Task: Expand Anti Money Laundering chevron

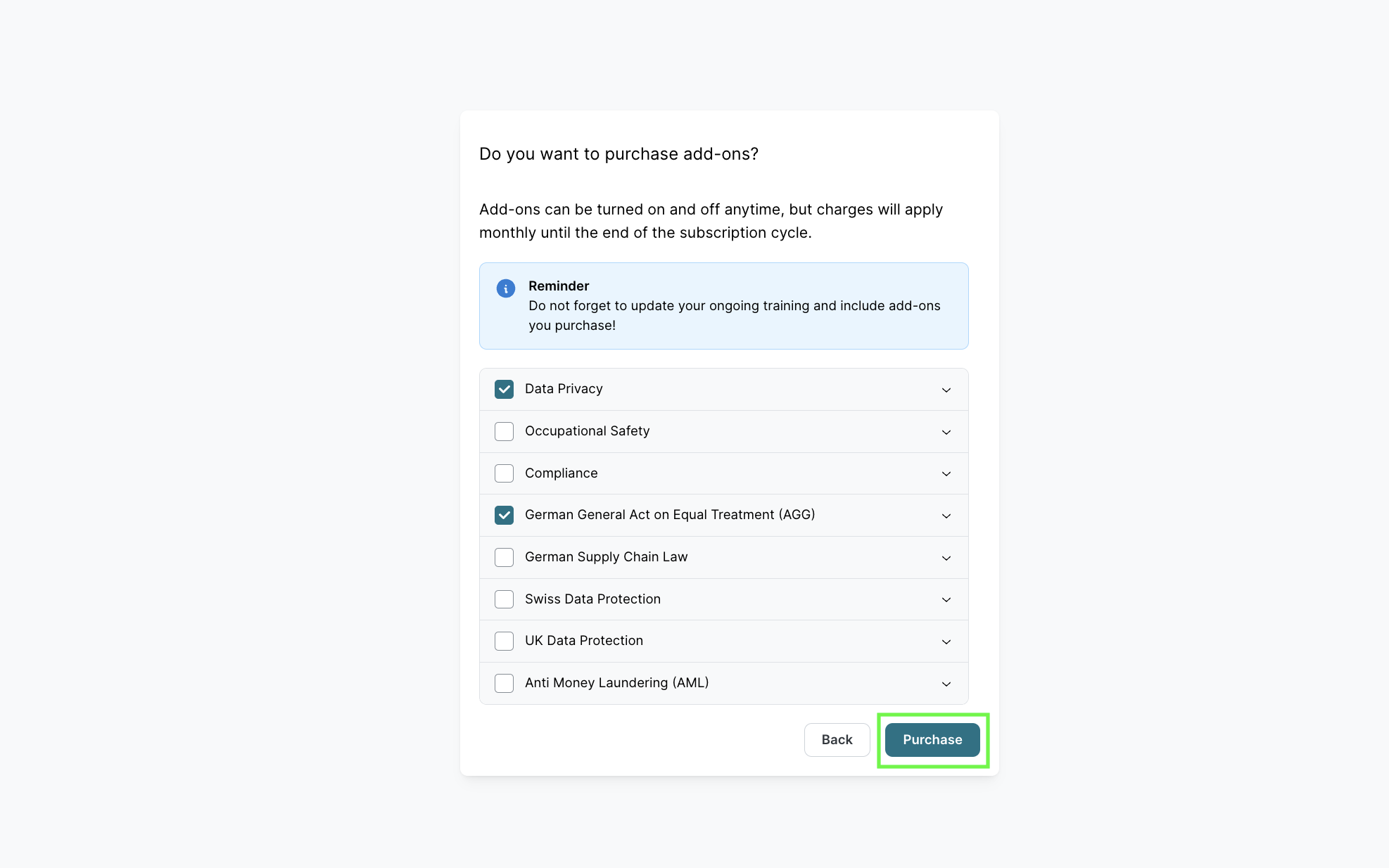Action: pos(946,684)
